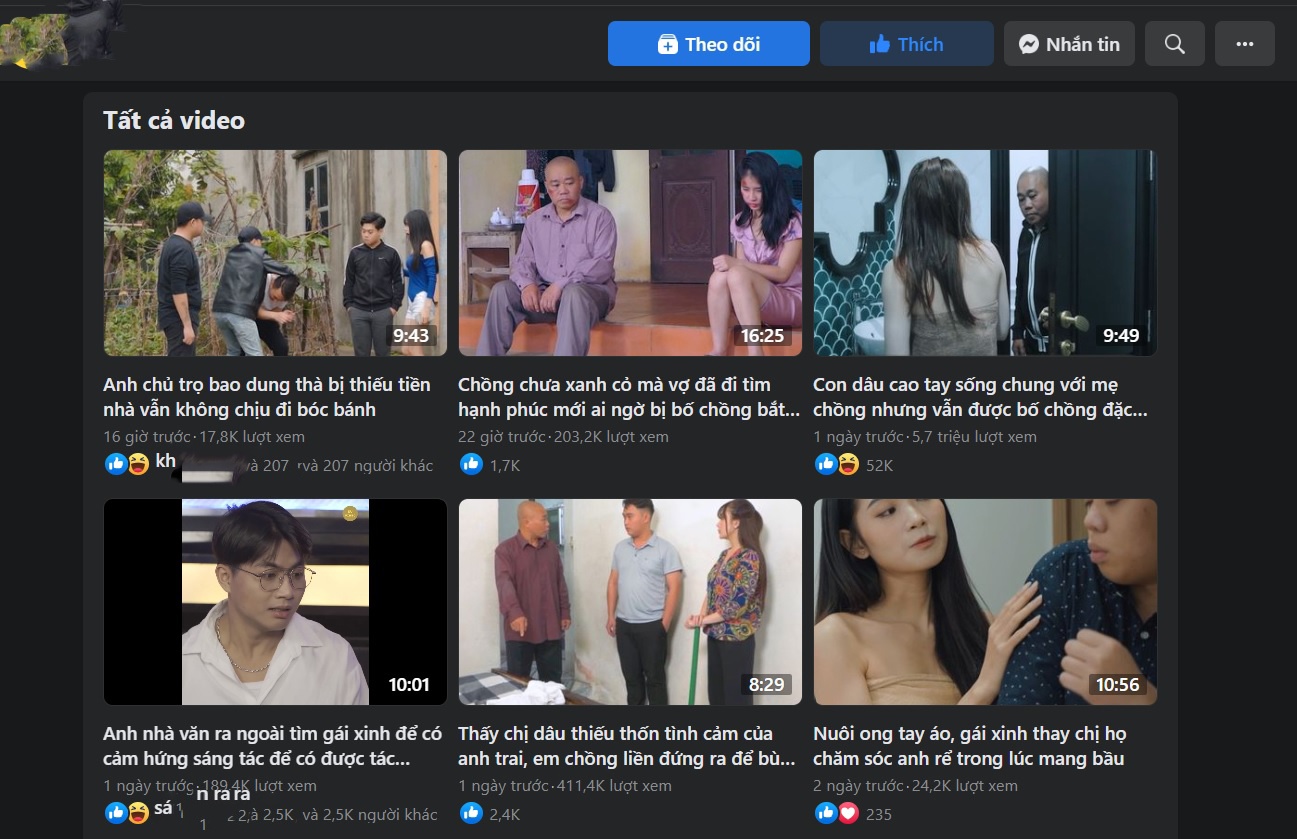
Task: Click the like icon next to 52K count
Action: (x=825, y=464)
